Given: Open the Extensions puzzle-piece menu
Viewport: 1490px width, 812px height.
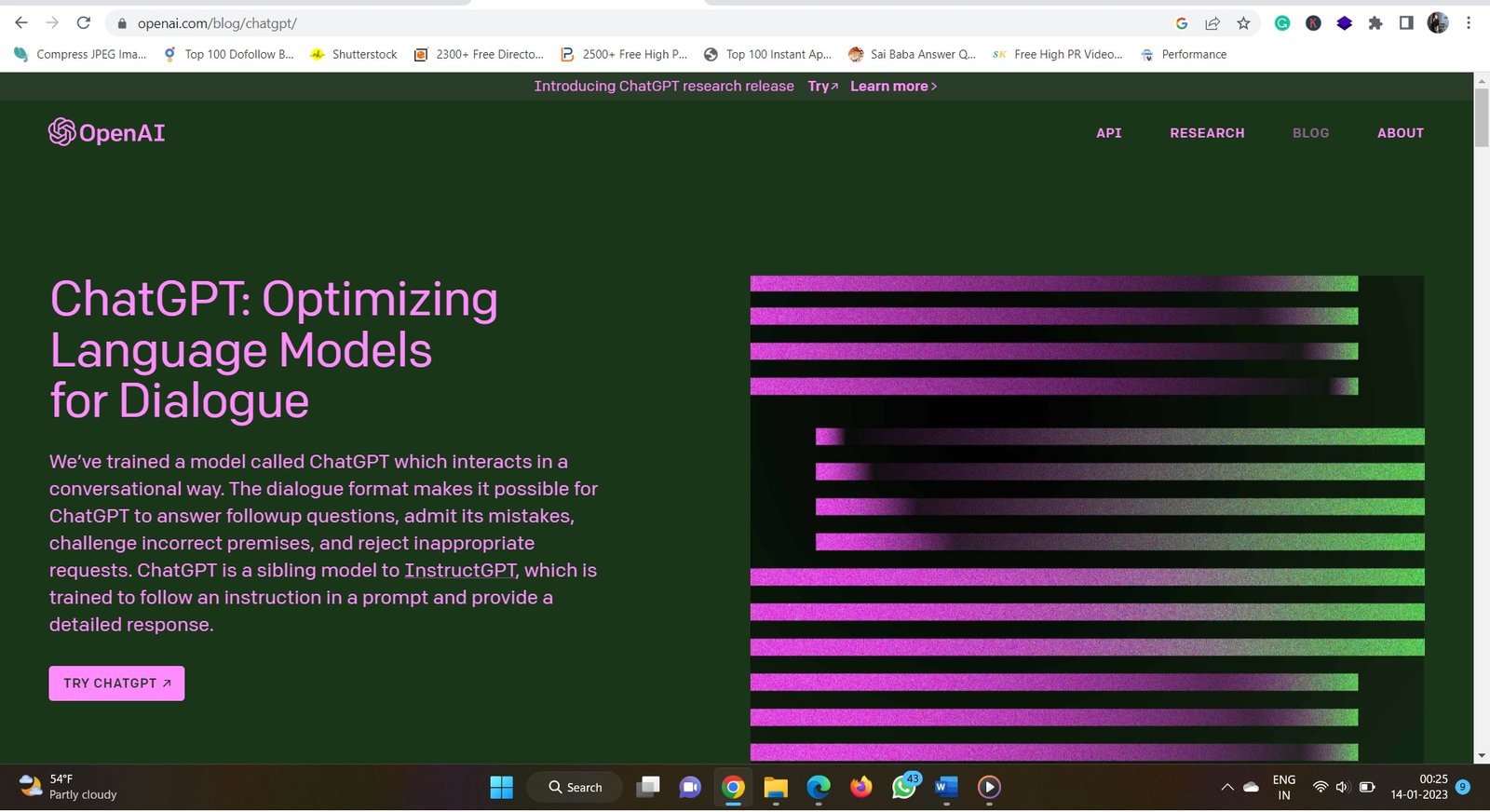Looking at the screenshot, I should click(x=1375, y=23).
